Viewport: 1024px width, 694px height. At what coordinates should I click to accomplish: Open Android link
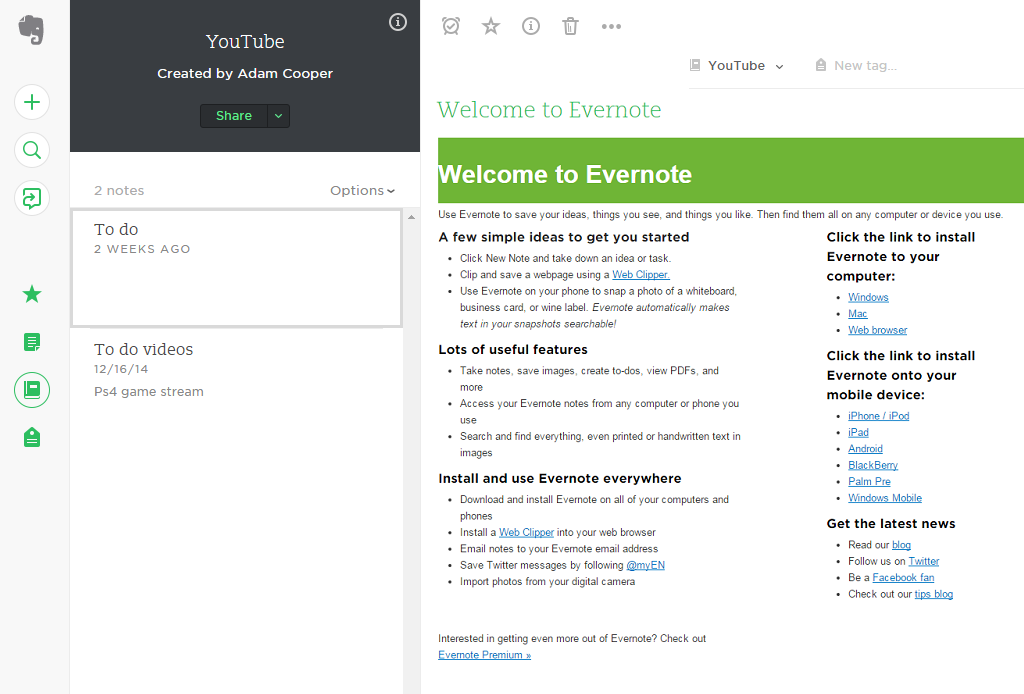pos(865,449)
